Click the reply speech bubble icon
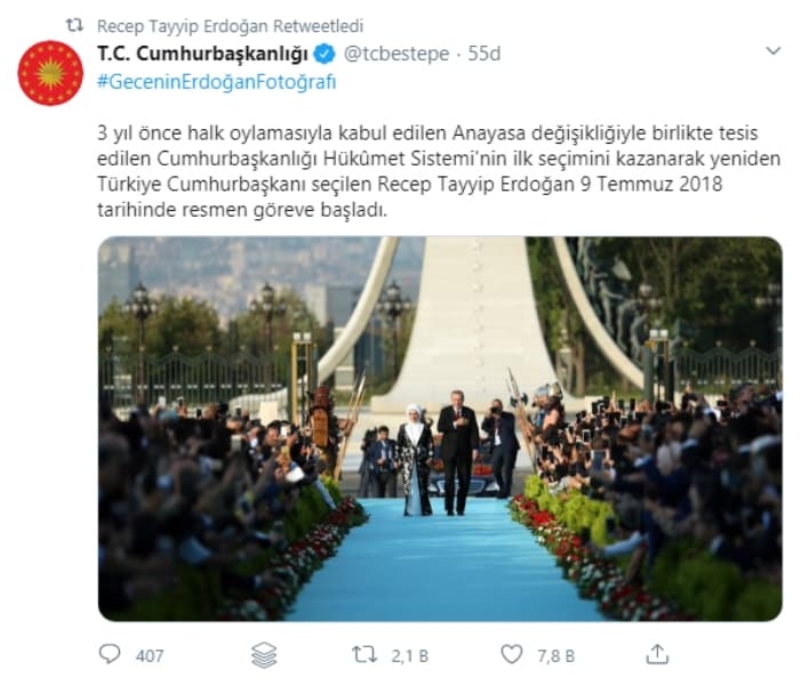Image resolution: width=800 pixels, height=685 pixels. [x=109, y=654]
